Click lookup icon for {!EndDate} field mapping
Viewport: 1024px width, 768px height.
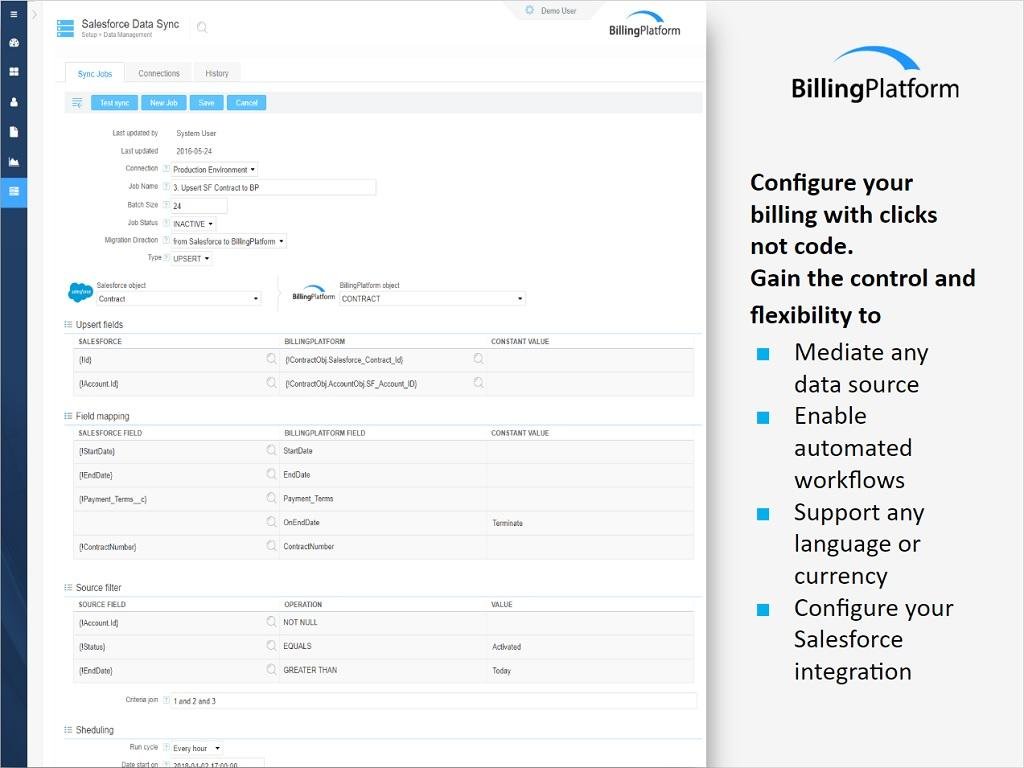[x=272, y=474]
